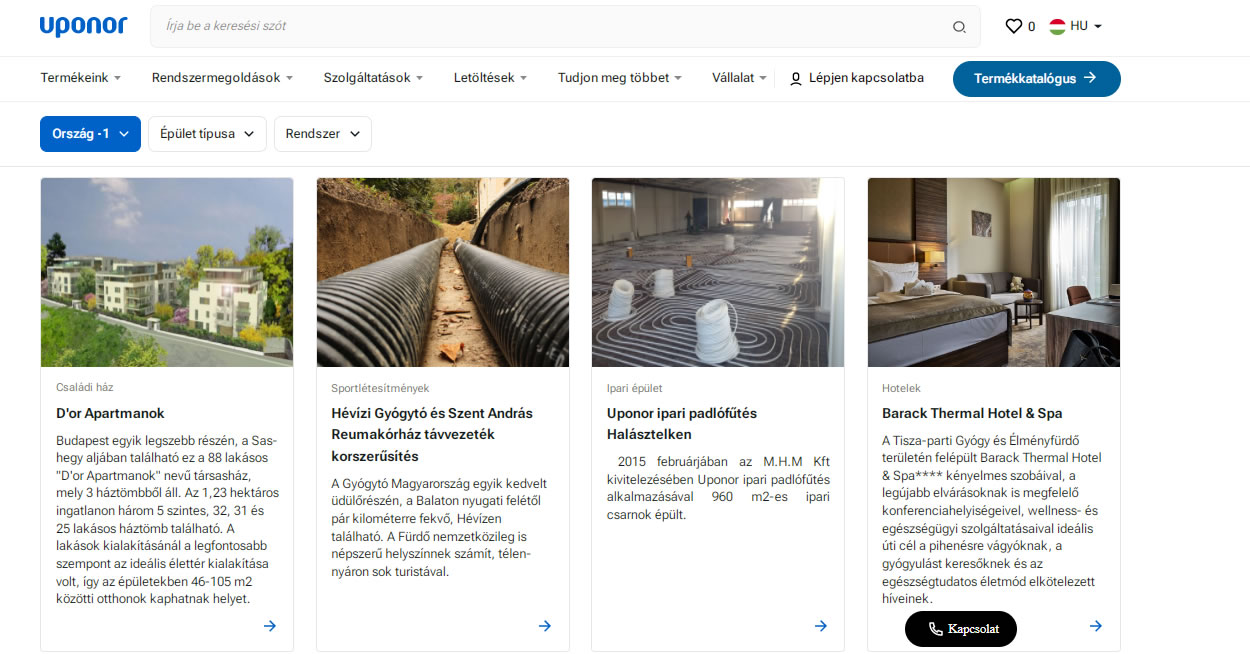The width and height of the screenshot is (1250, 654).
Task: Expand the Termékeink menu
Action: coord(80,77)
